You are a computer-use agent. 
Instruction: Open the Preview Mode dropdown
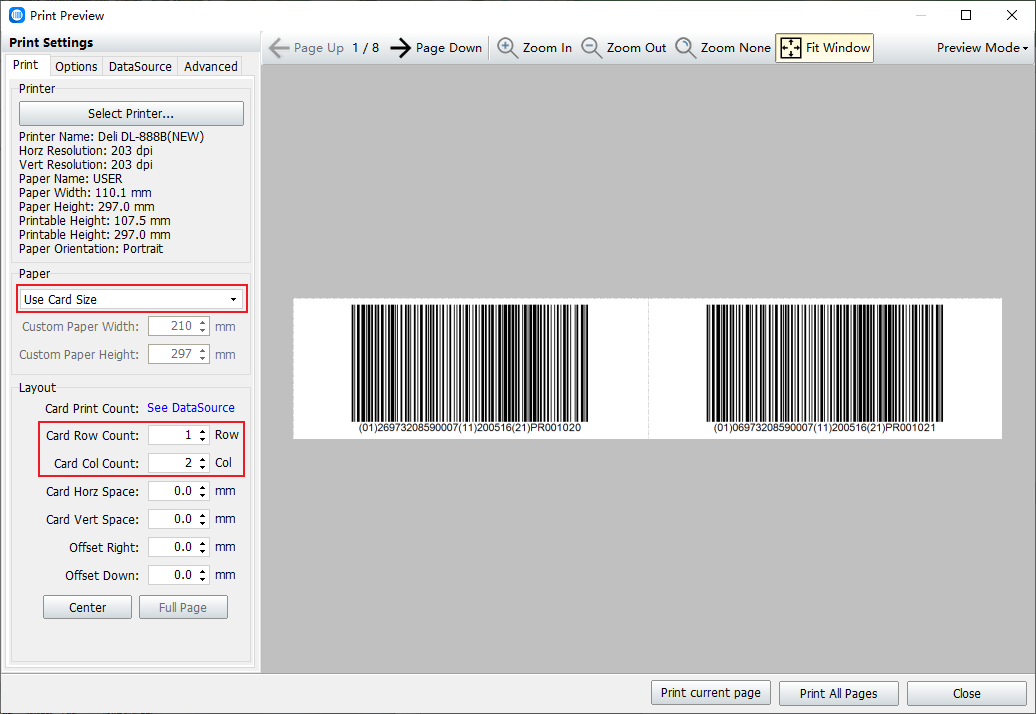982,48
